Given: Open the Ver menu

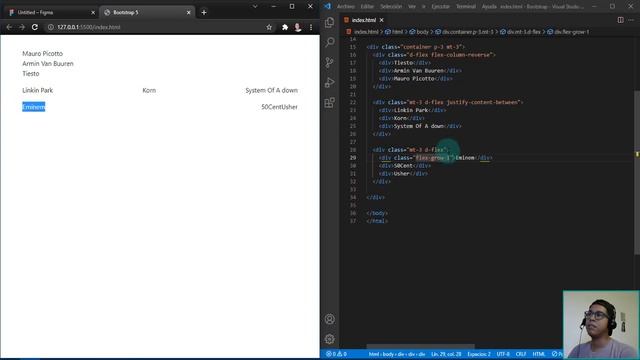Looking at the screenshot, I should (x=412, y=6).
